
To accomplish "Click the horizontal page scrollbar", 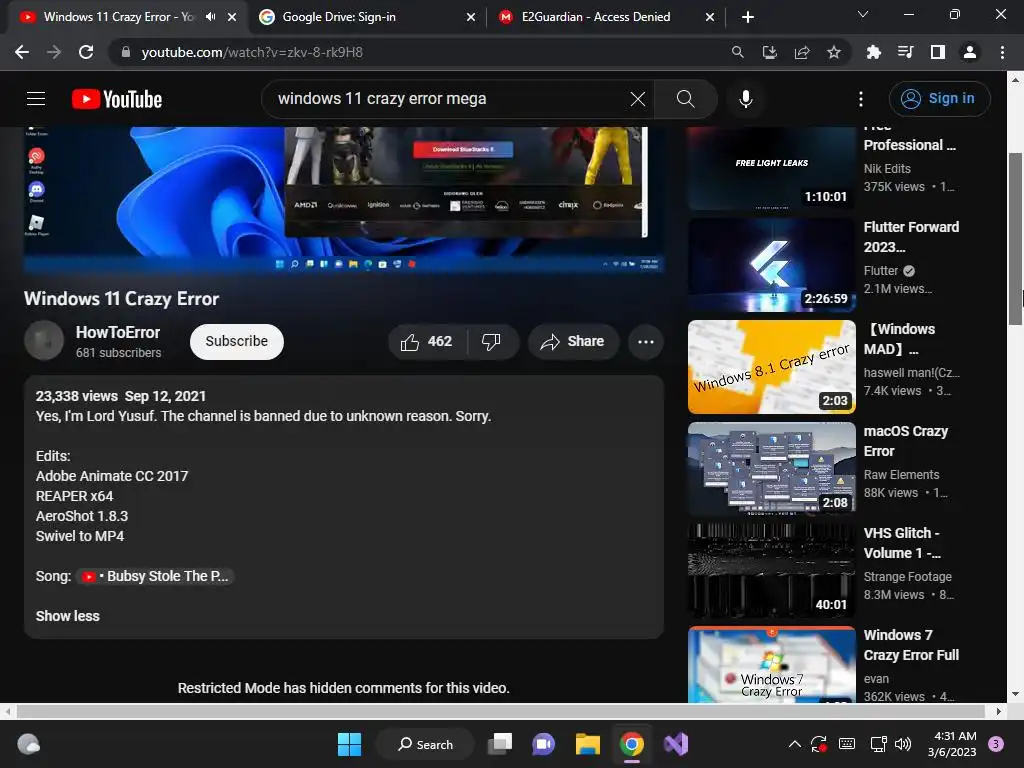I will click(x=500, y=711).
